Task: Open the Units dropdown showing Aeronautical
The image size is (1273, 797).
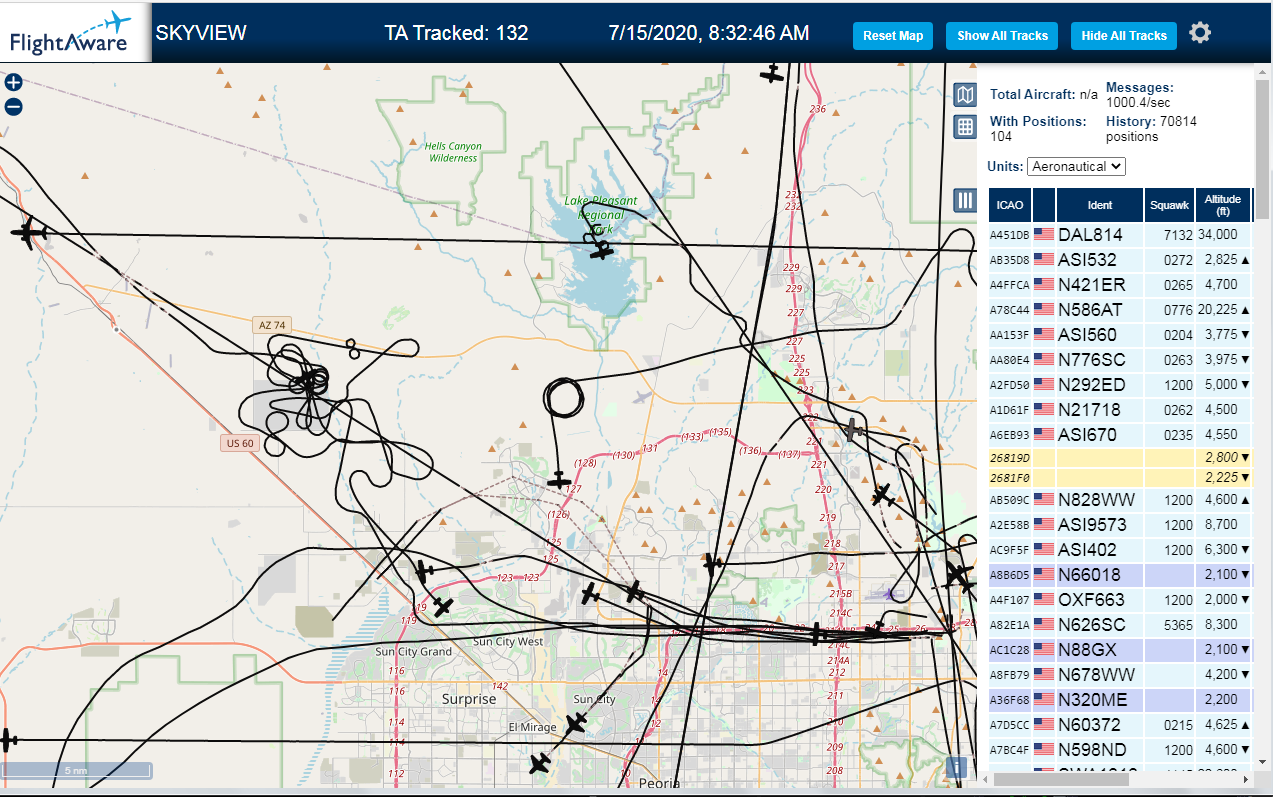Action: pyautogui.click(x=1076, y=166)
